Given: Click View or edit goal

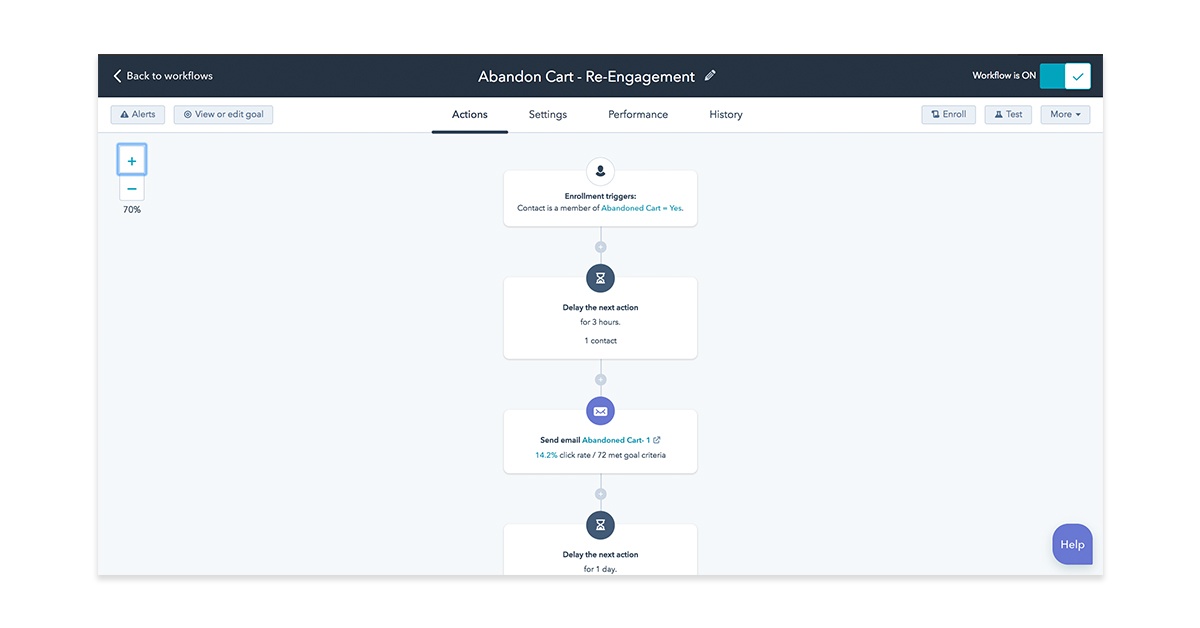Looking at the screenshot, I should coord(223,114).
